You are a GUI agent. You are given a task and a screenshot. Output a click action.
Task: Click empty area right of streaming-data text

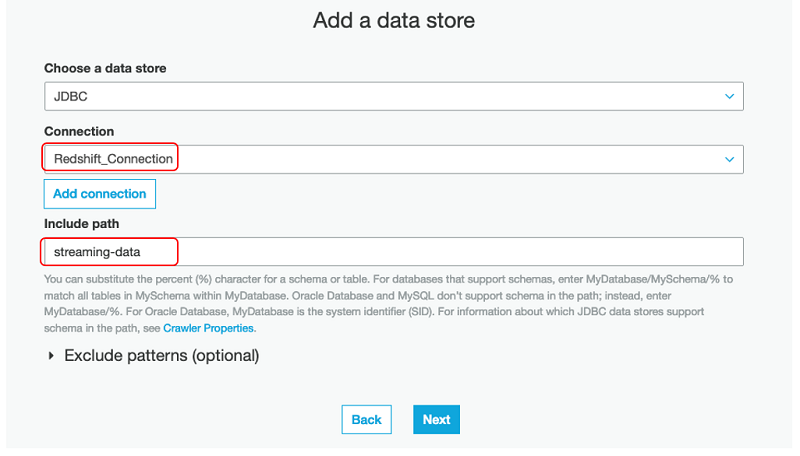point(450,251)
